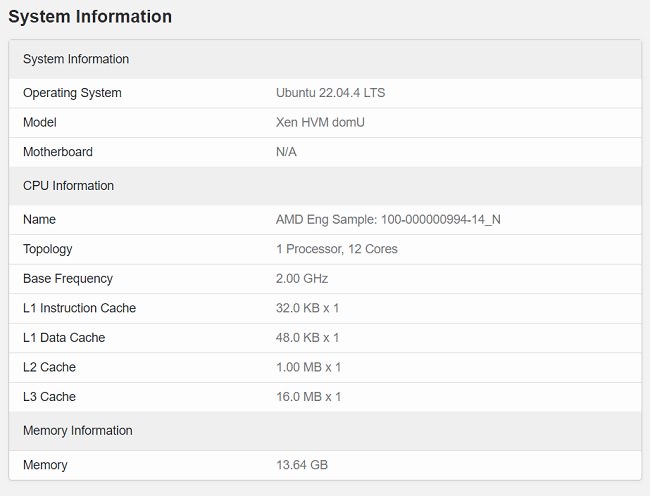Select the AMD Eng Sample CPU name
Screen dimensions: 650x496
pos(388,219)
